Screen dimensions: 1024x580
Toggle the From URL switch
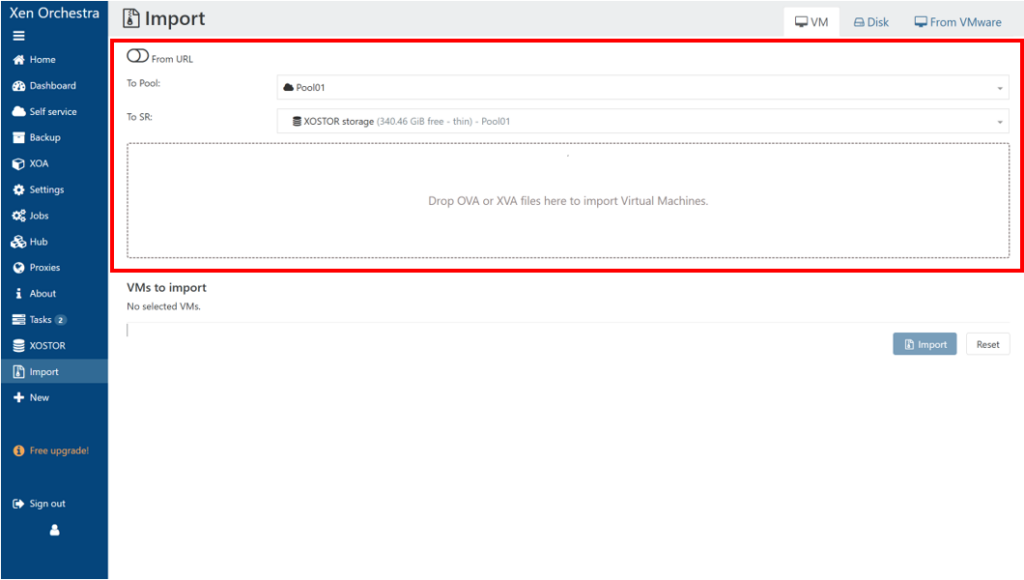[x=138, y=57]
